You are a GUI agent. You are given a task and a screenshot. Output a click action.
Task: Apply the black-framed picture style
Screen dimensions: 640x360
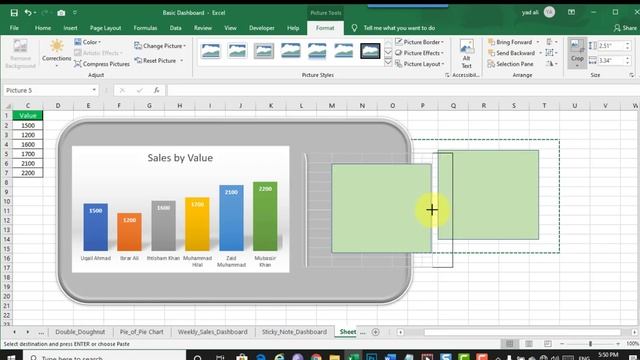370,51
